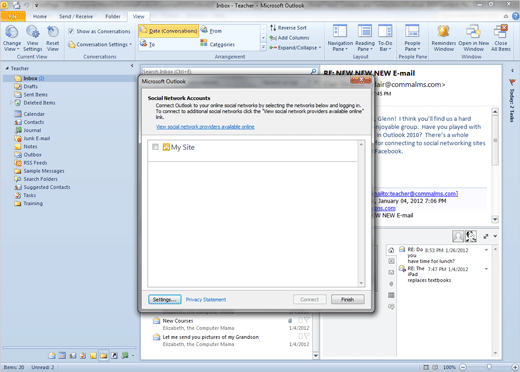Open the Reminders Window
Image resolution: width=520 pixels, height=372 pixels.
pyautogui.click(x=444, y=39)
